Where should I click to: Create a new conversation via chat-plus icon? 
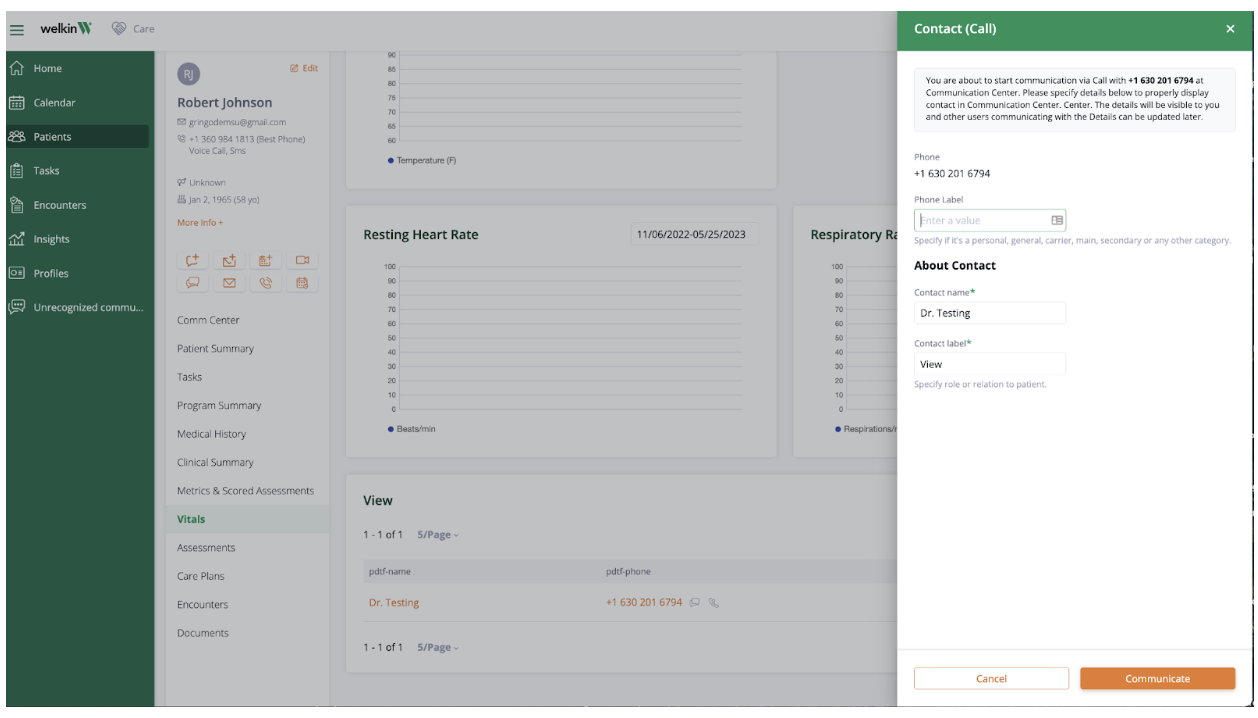[x=192, y=260]
